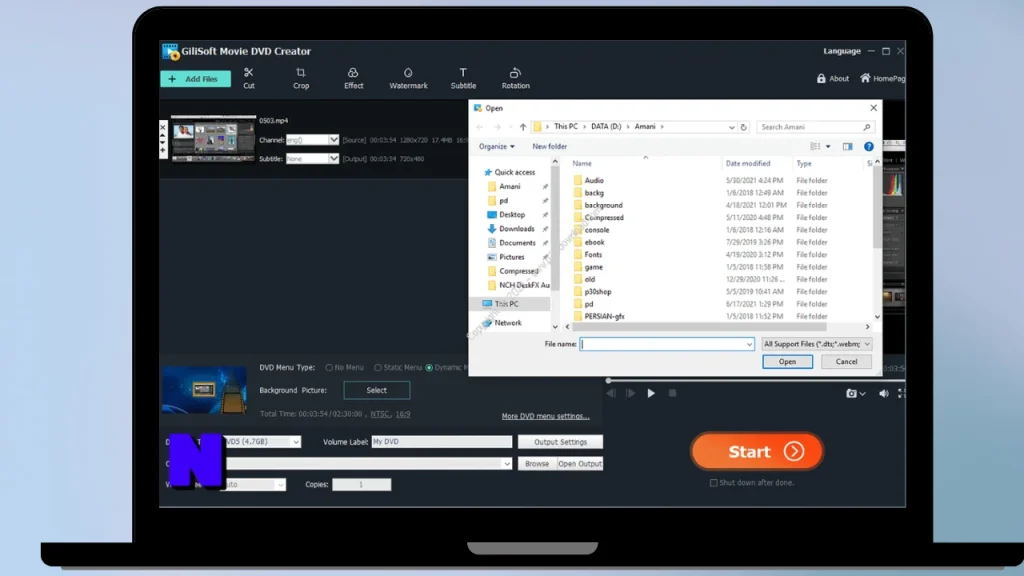Open the Channel dropdown

coord(334,140)
